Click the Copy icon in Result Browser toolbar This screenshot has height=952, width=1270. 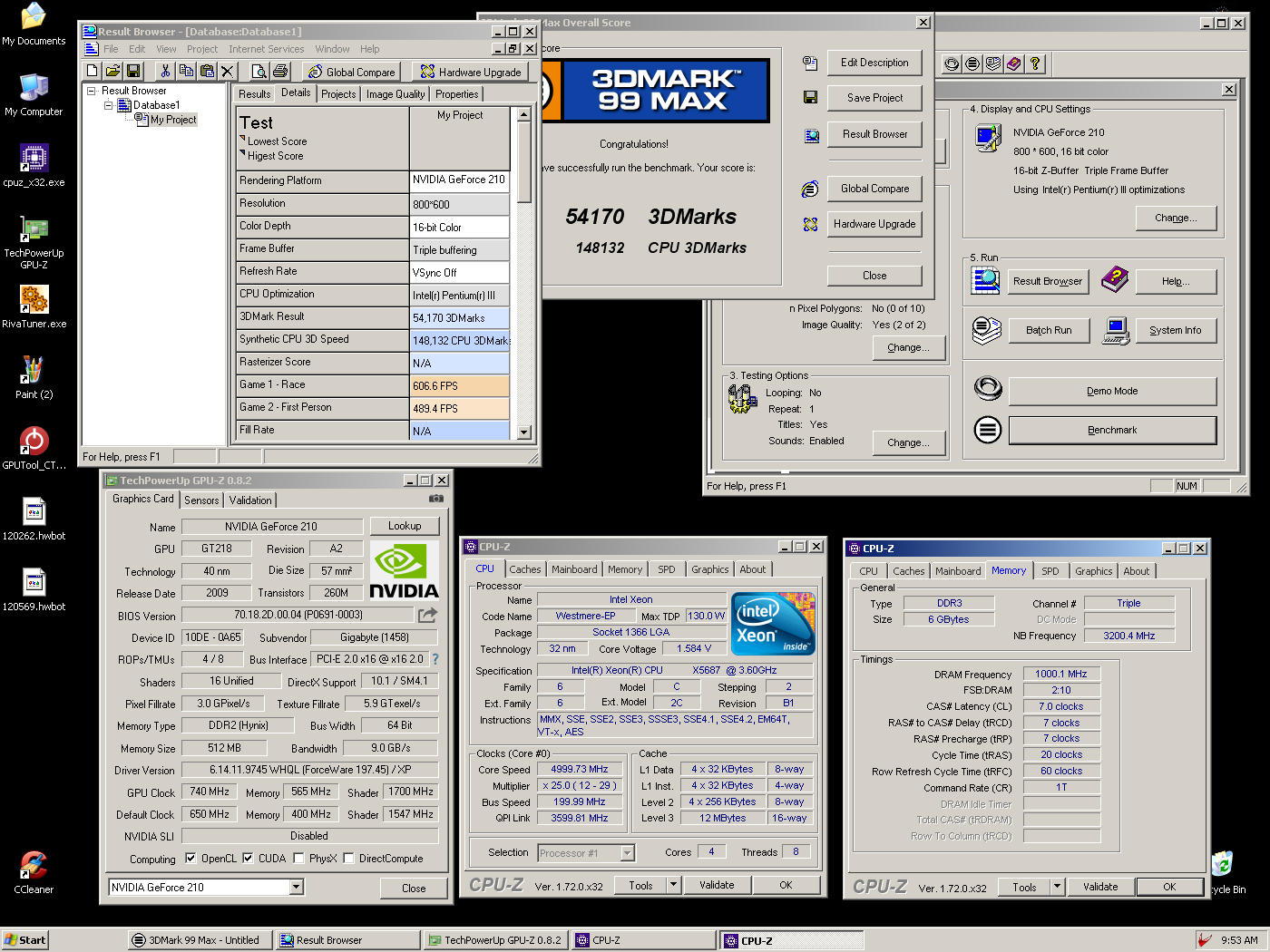tap(186, 71)
